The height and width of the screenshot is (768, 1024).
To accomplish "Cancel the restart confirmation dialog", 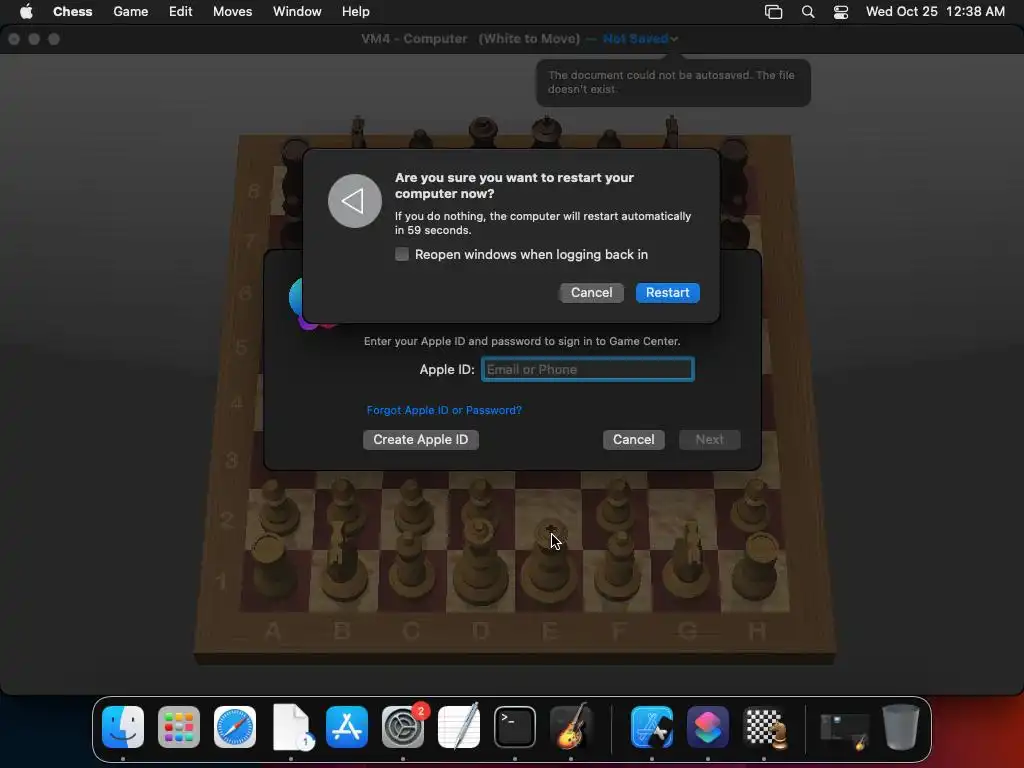I will tap(592, 293).
